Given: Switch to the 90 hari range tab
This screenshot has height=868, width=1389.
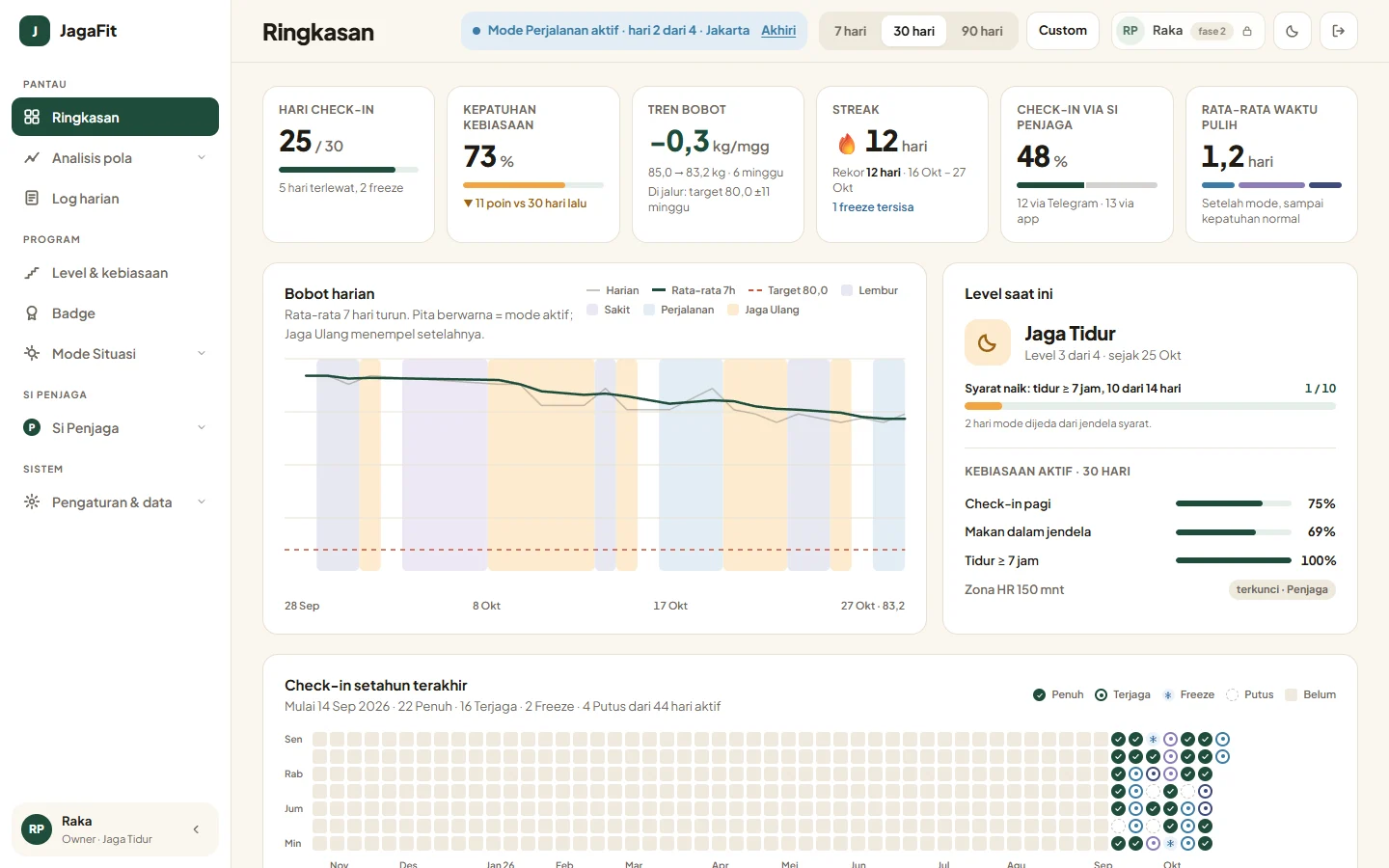Looking at the screenshot, I should point(982,31).
